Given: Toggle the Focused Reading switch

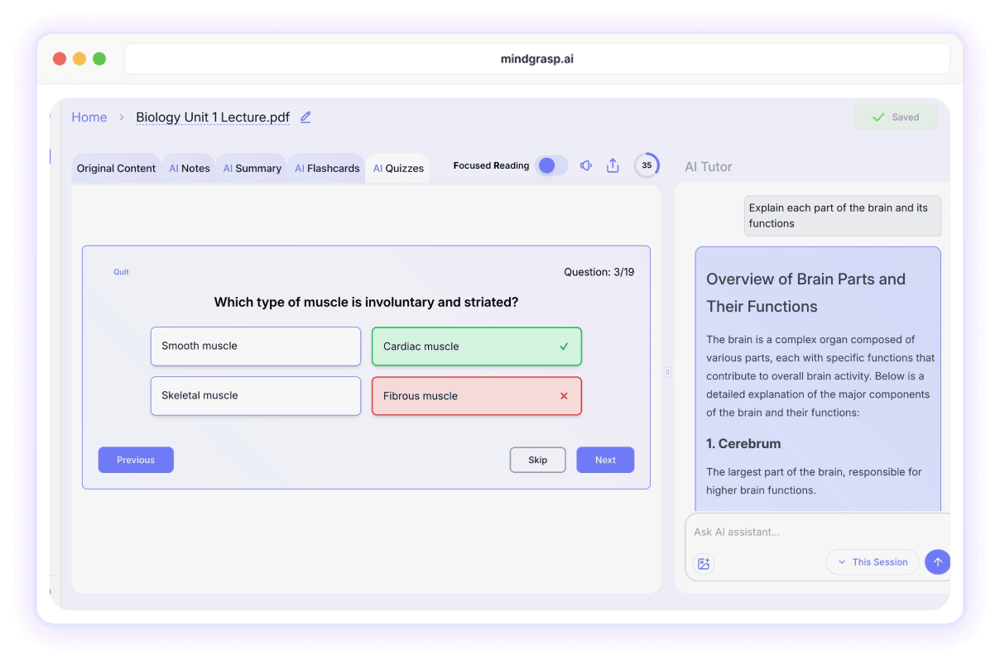Looking at the screenshot, I should pyautogui.click(x=551, y=166).
